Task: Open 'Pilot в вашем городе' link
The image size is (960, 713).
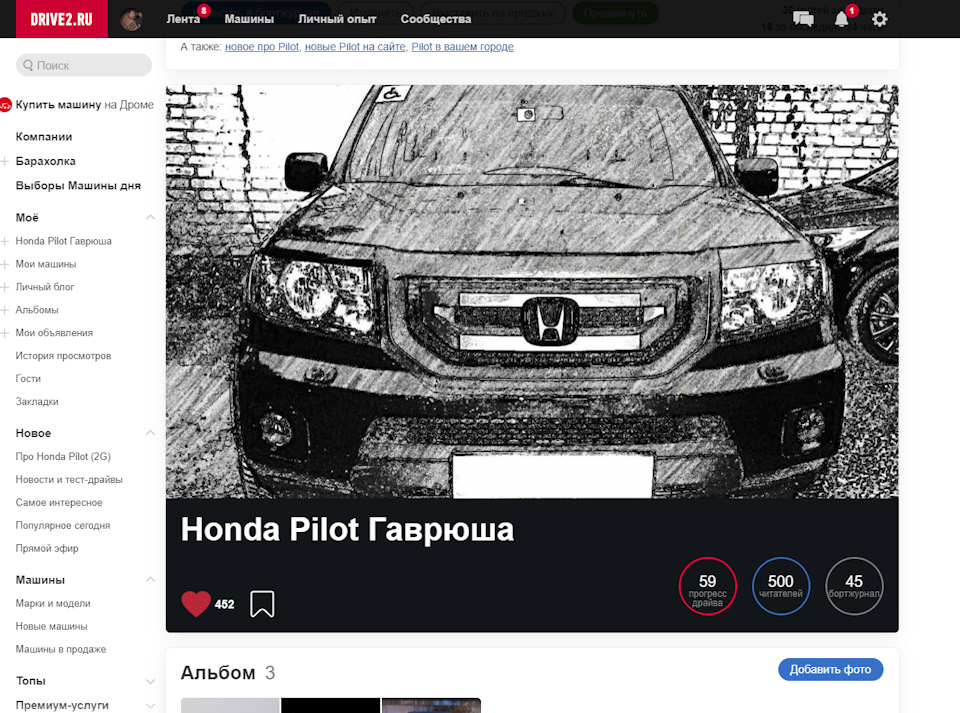Action: click(462, 47)
